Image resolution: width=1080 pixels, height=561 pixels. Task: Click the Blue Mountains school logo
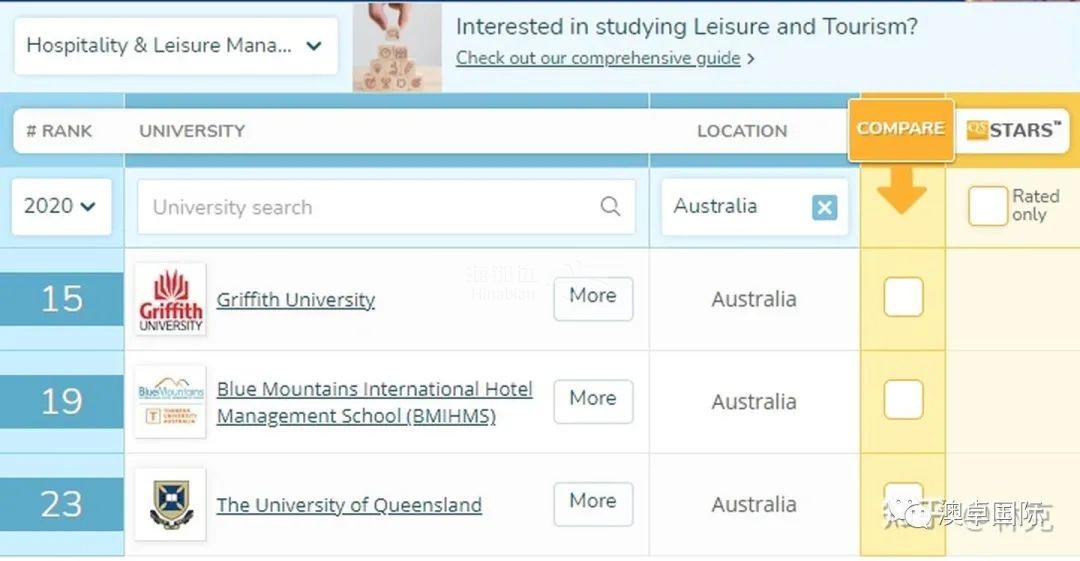(x=170, y=402)
